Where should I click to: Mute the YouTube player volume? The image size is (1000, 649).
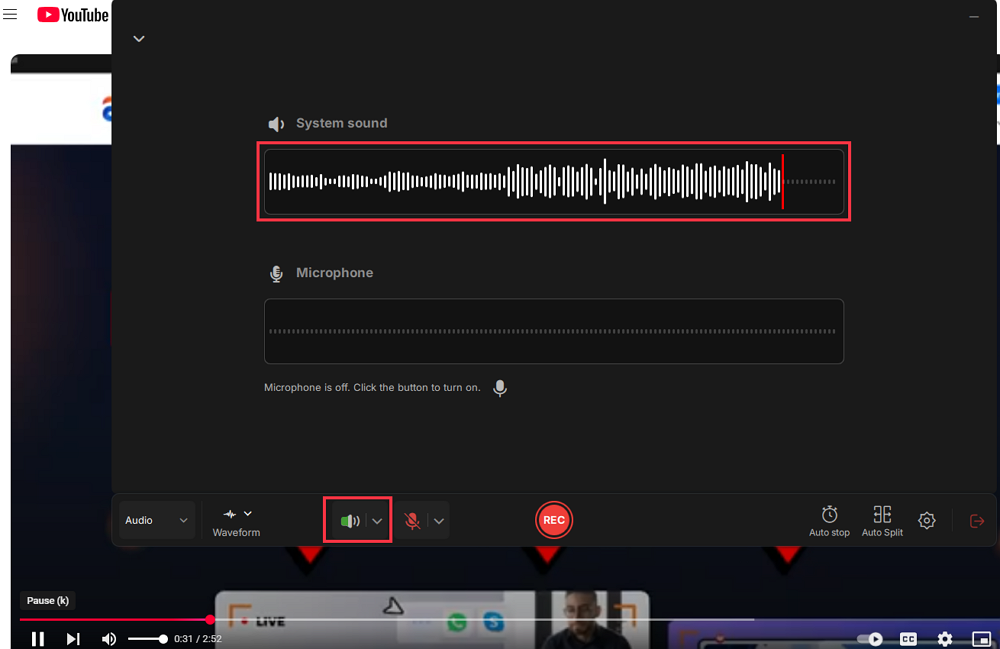pyautogui.click(x=109, y=639)
